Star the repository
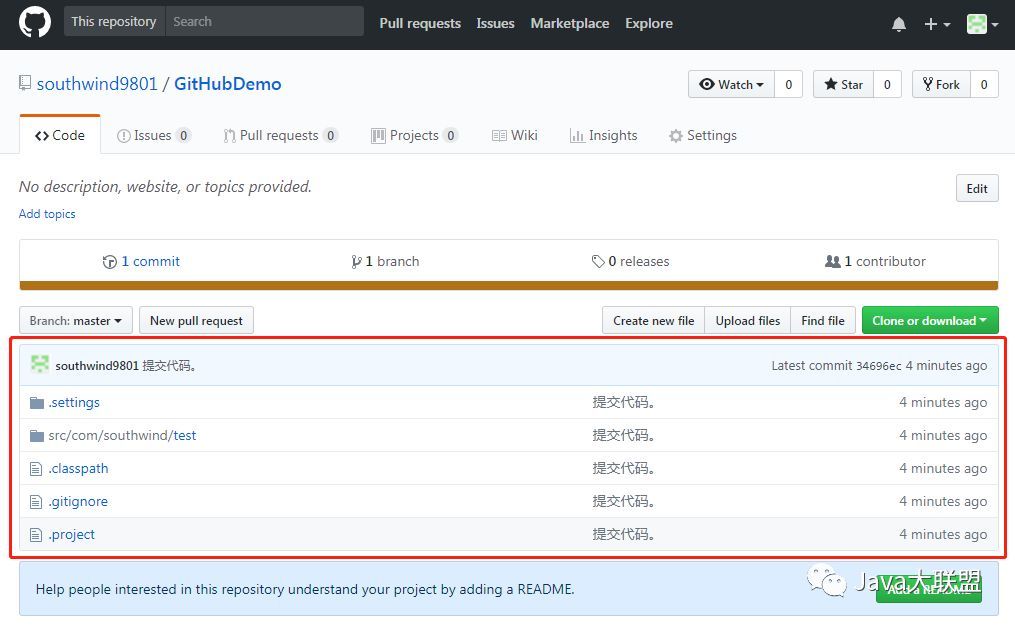 843,84
